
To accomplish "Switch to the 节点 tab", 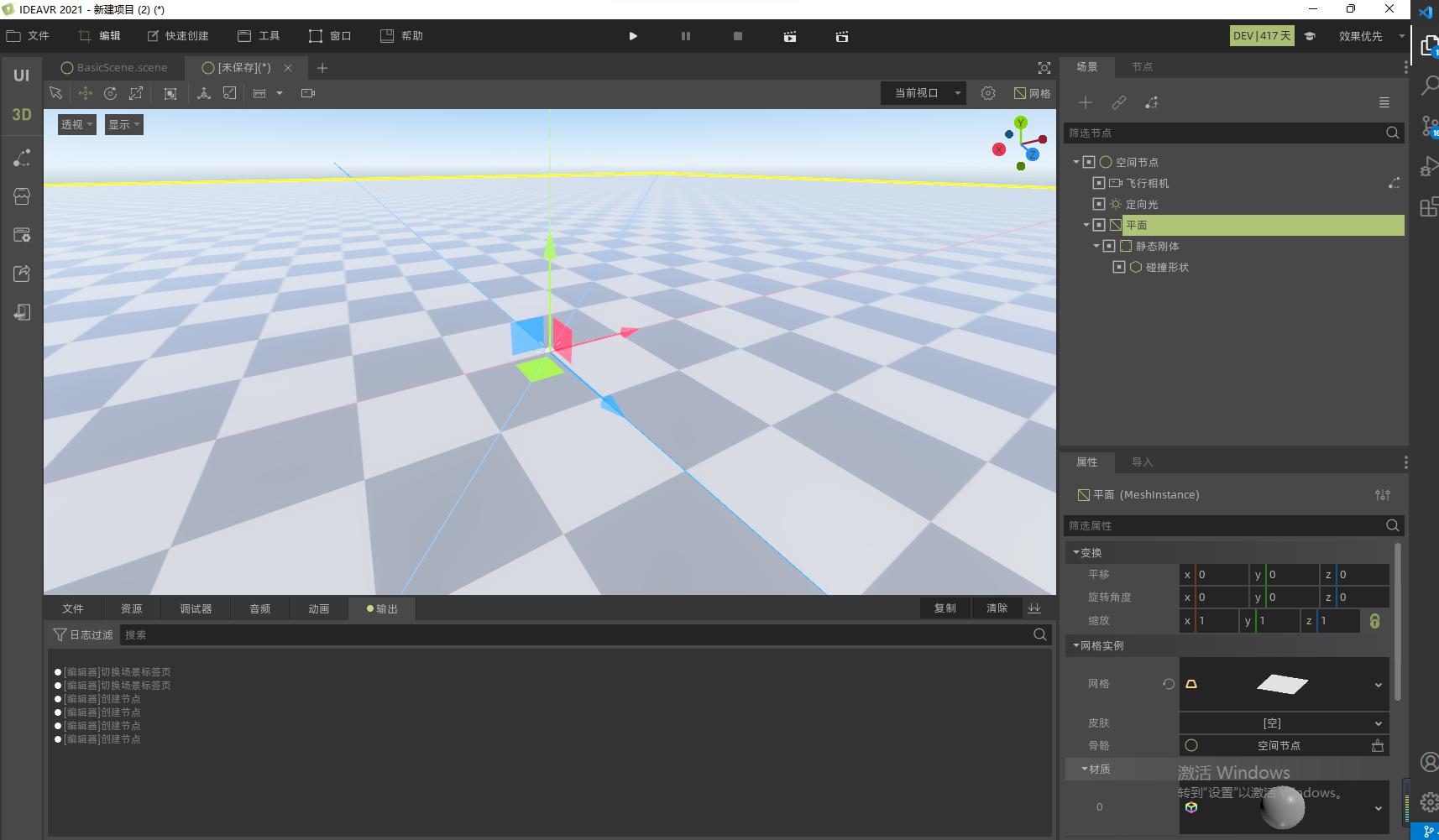I will tap(1142, 67).
